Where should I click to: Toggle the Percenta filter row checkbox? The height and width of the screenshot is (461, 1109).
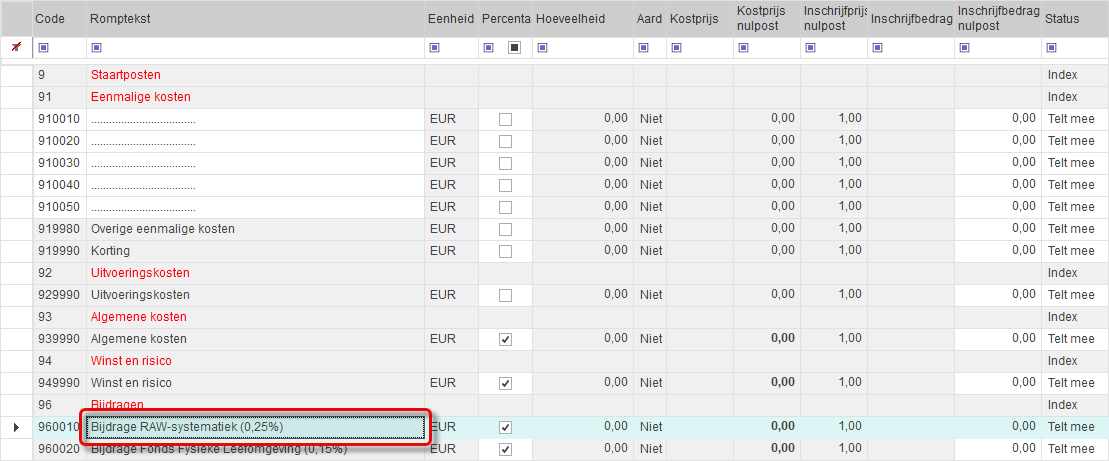point(514,47)
